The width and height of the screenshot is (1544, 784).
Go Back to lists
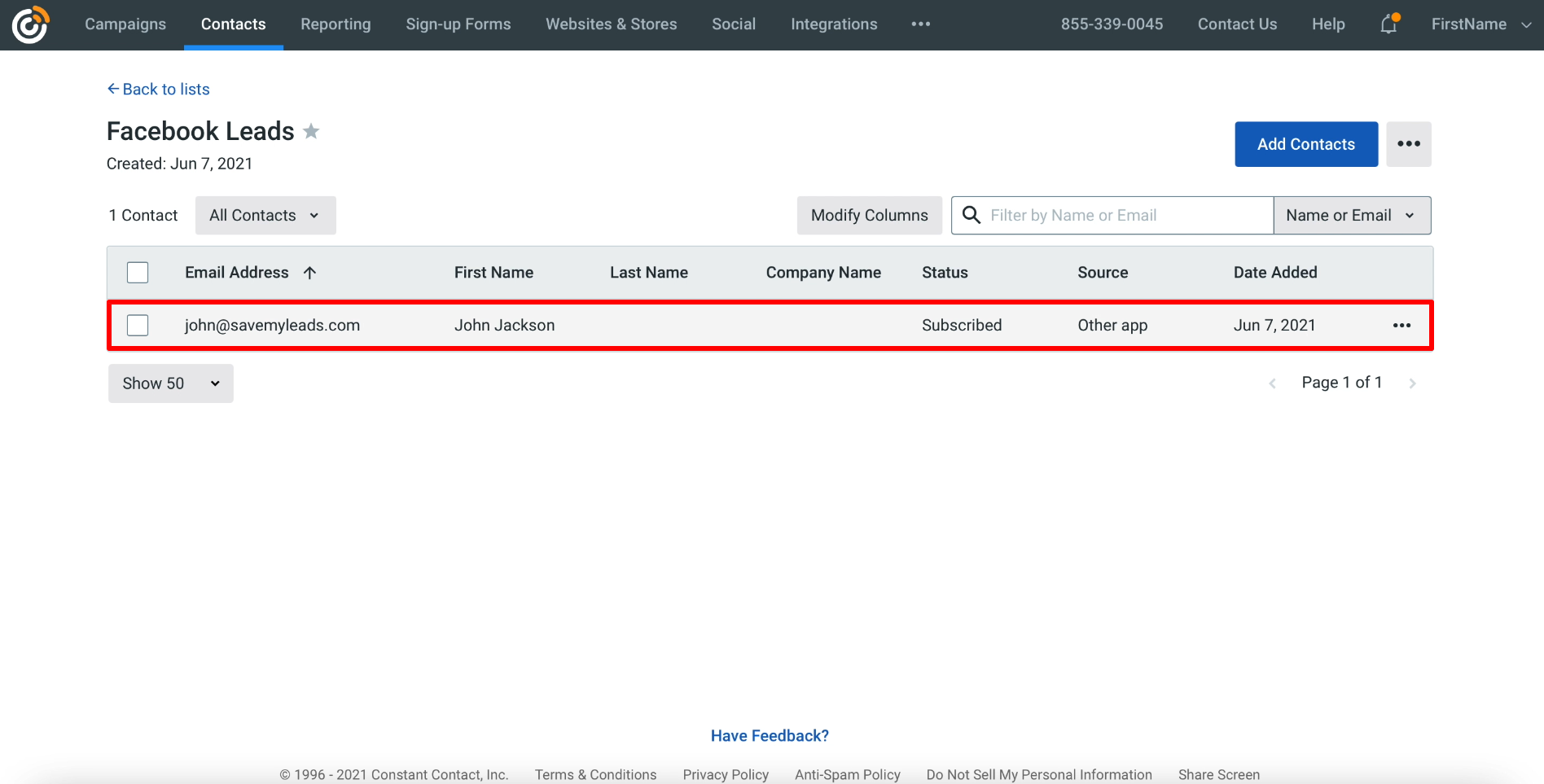tap(159, 90)
